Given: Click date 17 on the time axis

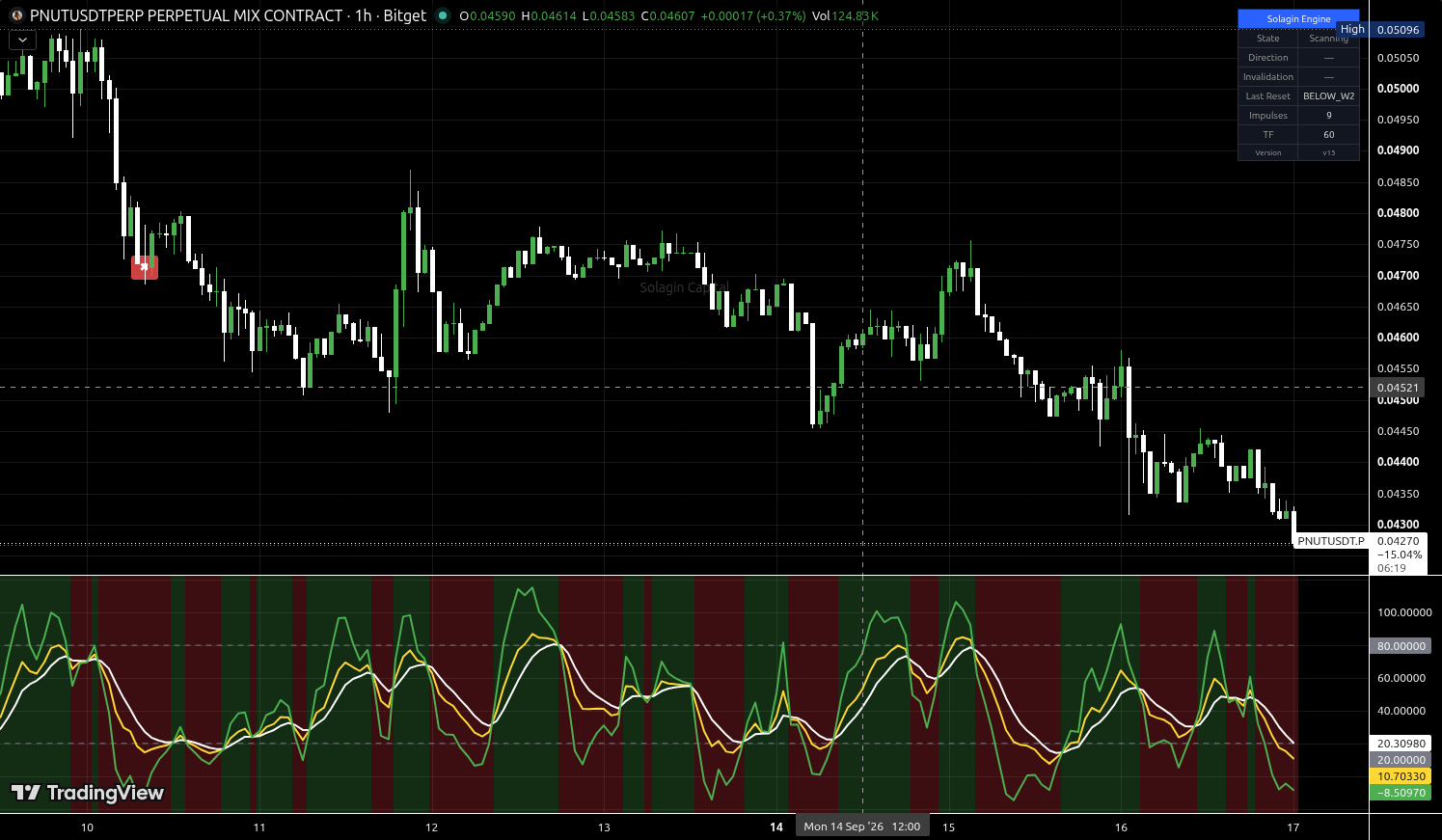Looking at the screenshot, I should tap(1293, 827).
